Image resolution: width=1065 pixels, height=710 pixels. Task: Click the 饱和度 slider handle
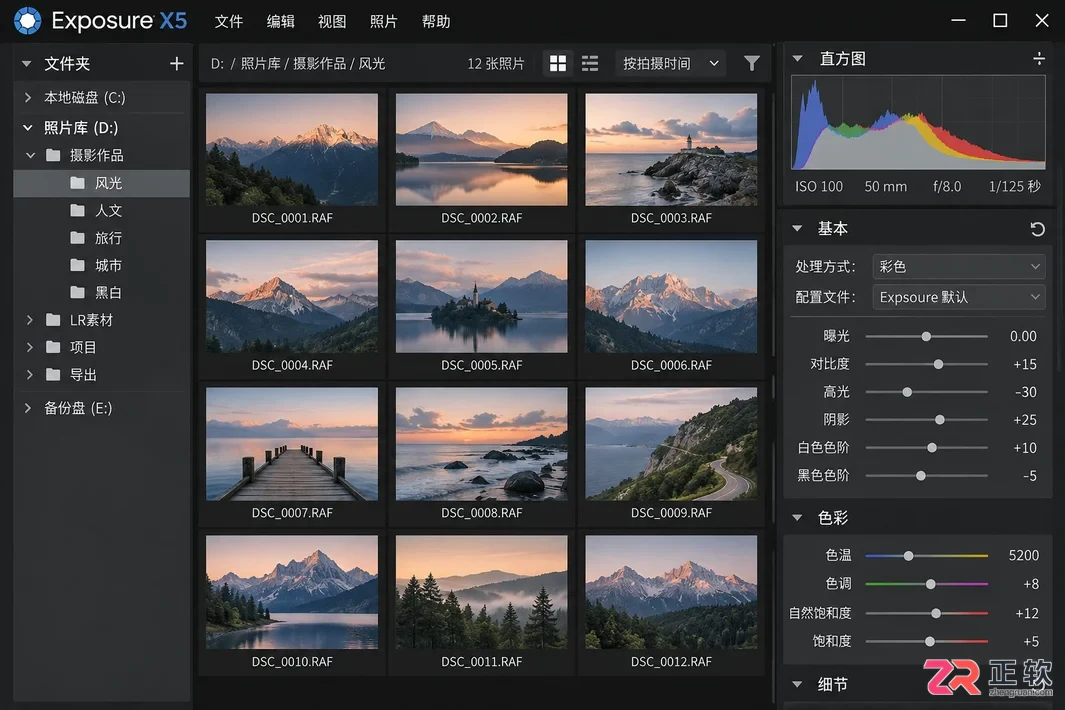929,641
